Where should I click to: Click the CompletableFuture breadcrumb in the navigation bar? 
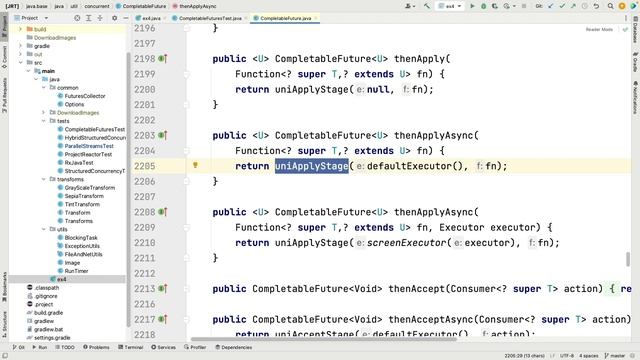(x=141, y=6)
